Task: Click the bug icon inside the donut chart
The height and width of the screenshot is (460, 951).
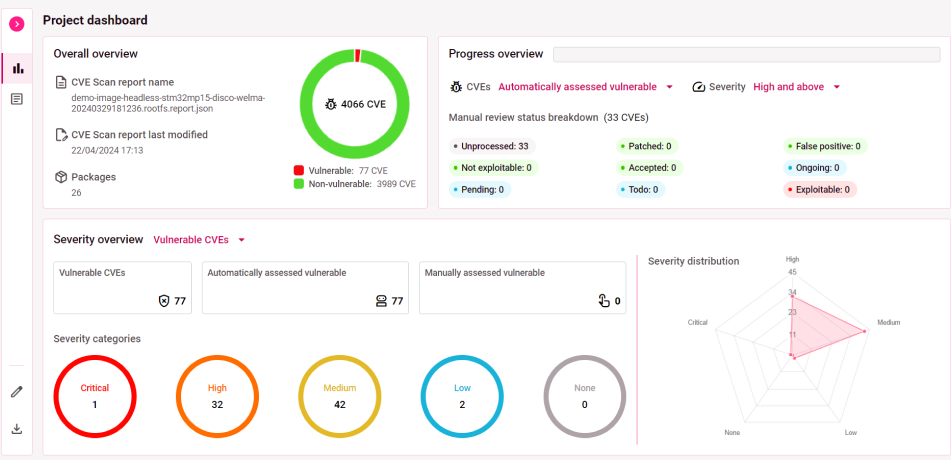Action: (x=331, y=104)
